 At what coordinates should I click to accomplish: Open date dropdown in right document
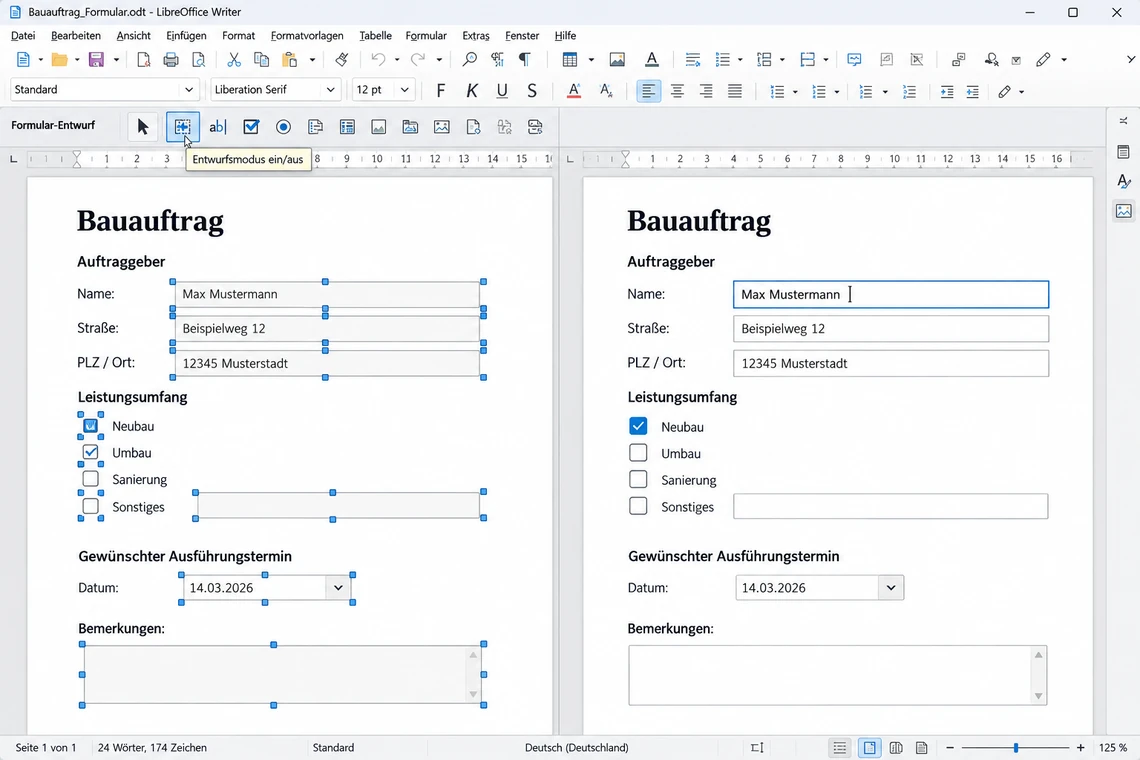[891, 588]
